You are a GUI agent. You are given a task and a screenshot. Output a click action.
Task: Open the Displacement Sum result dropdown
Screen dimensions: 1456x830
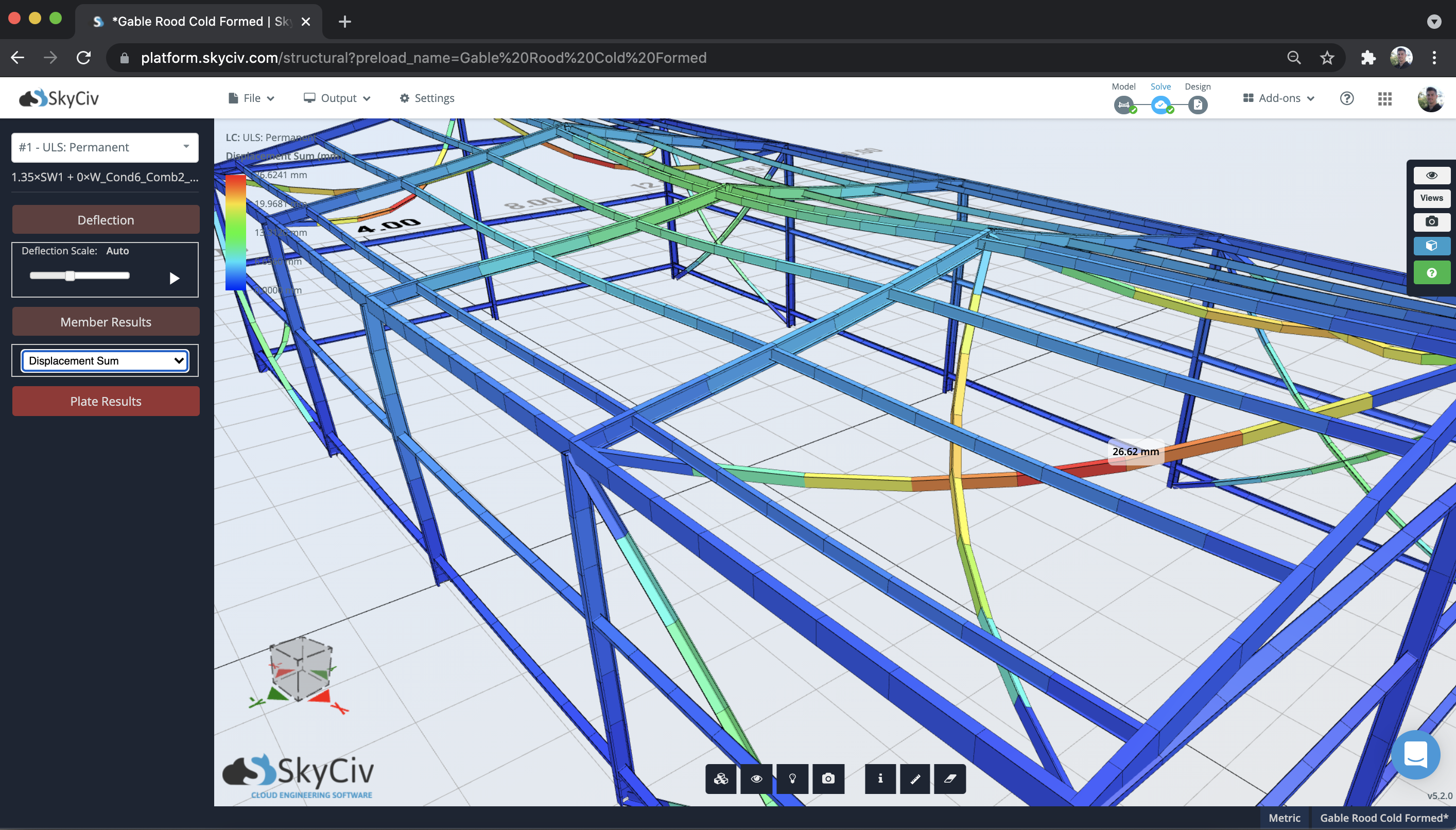pos(105,361)
